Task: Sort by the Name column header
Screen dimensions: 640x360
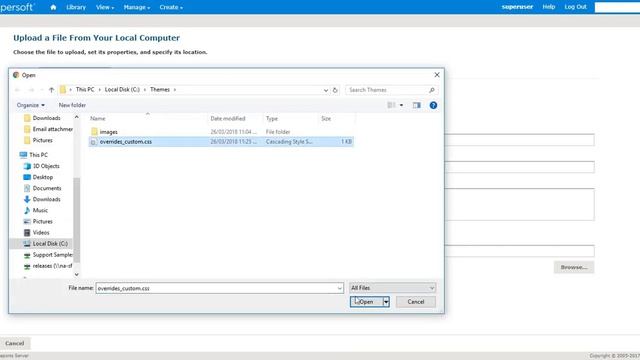Action: (98, 118)
